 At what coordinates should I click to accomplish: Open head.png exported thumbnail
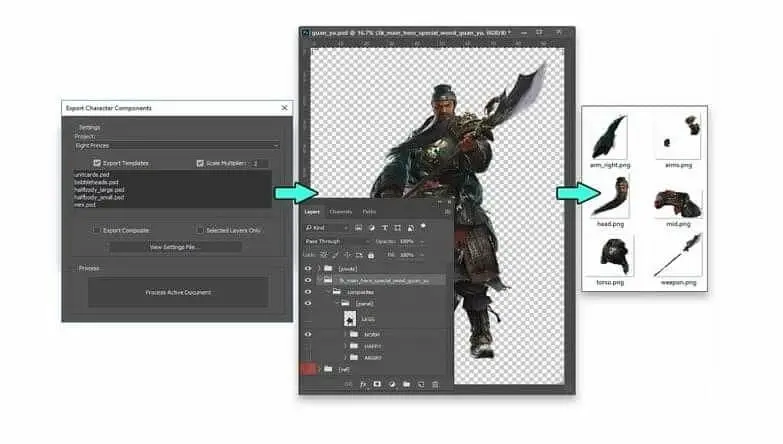tap(610, 196)
